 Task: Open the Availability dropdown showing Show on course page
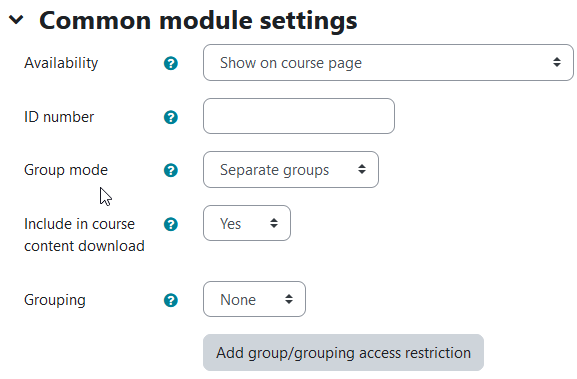[x=388, y=63]
